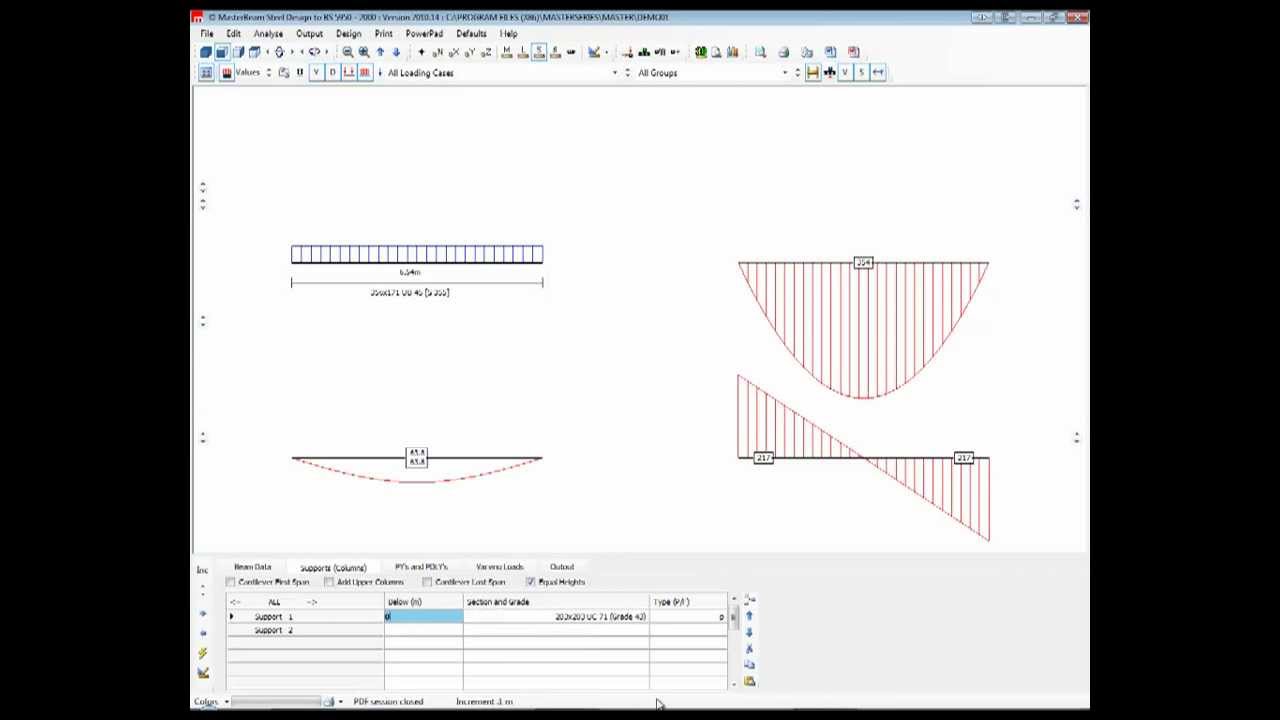Toggle the V button near All Groups
The height and width of the screenshot is (720, 1280).
[845, 72]
